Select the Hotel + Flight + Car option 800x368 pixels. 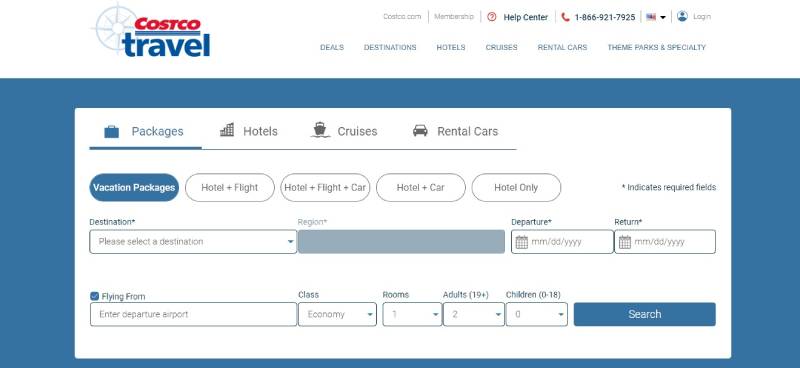325,188
